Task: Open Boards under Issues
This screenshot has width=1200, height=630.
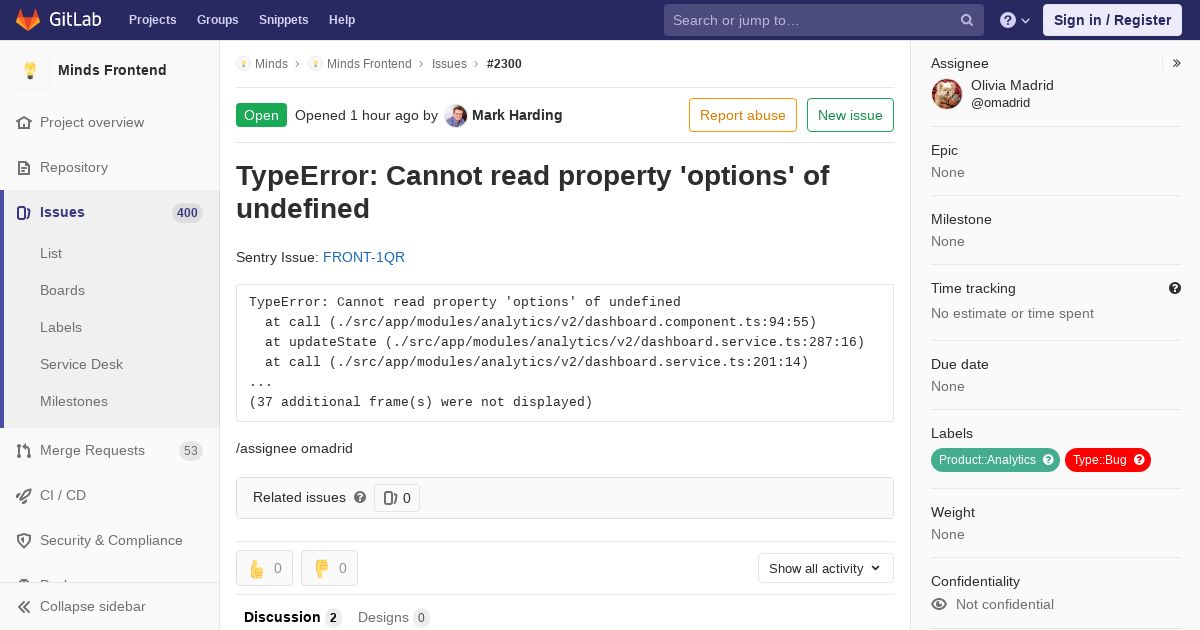Action: tap(62, 290)
